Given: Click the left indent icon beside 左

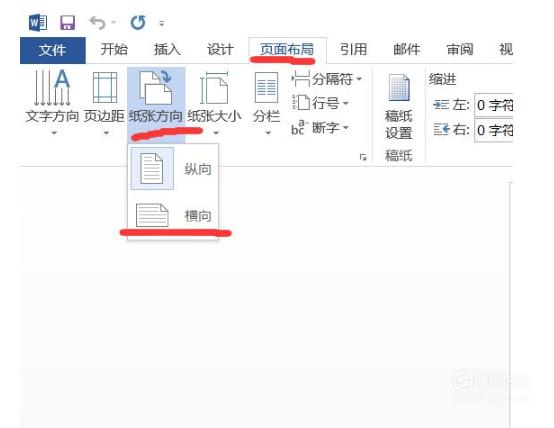Looking at the screenshot, I should 441,105.
